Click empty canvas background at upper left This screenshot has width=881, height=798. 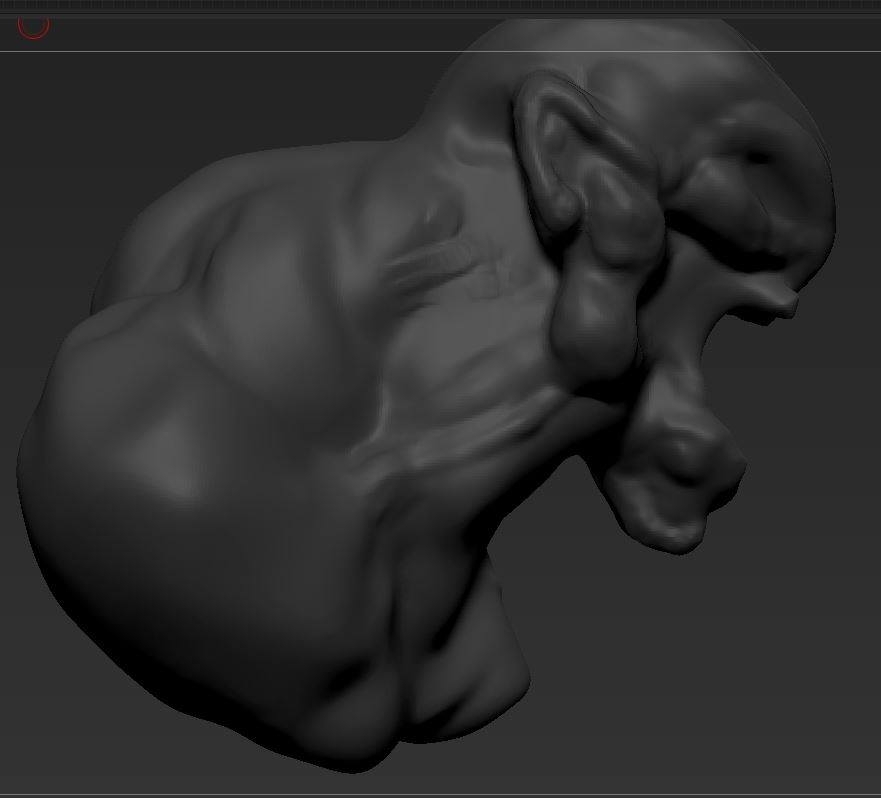(x=169, y=112)
